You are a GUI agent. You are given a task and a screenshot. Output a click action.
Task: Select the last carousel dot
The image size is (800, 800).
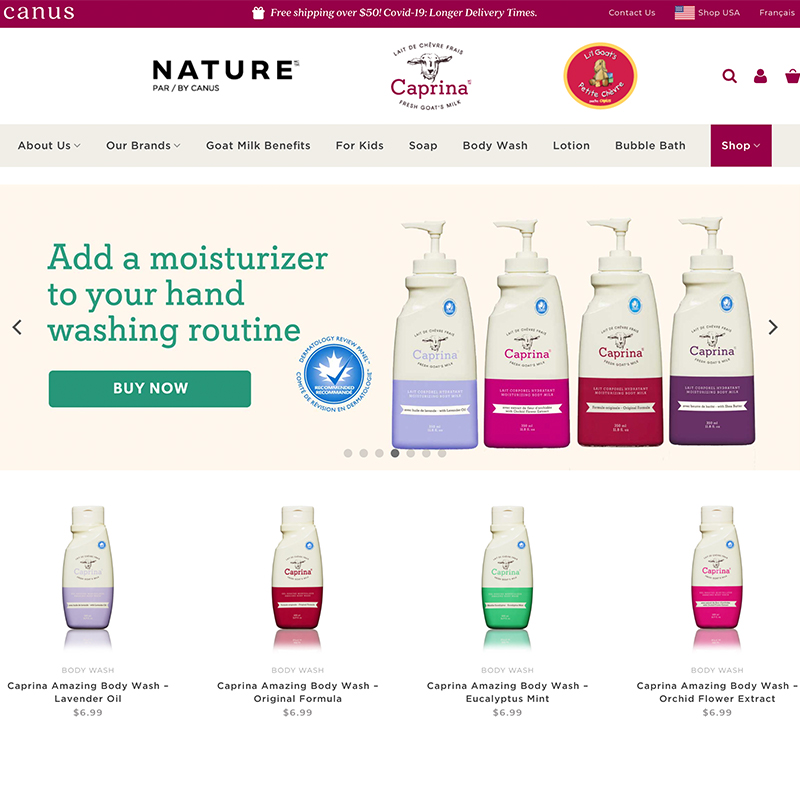tap(442, 453)
